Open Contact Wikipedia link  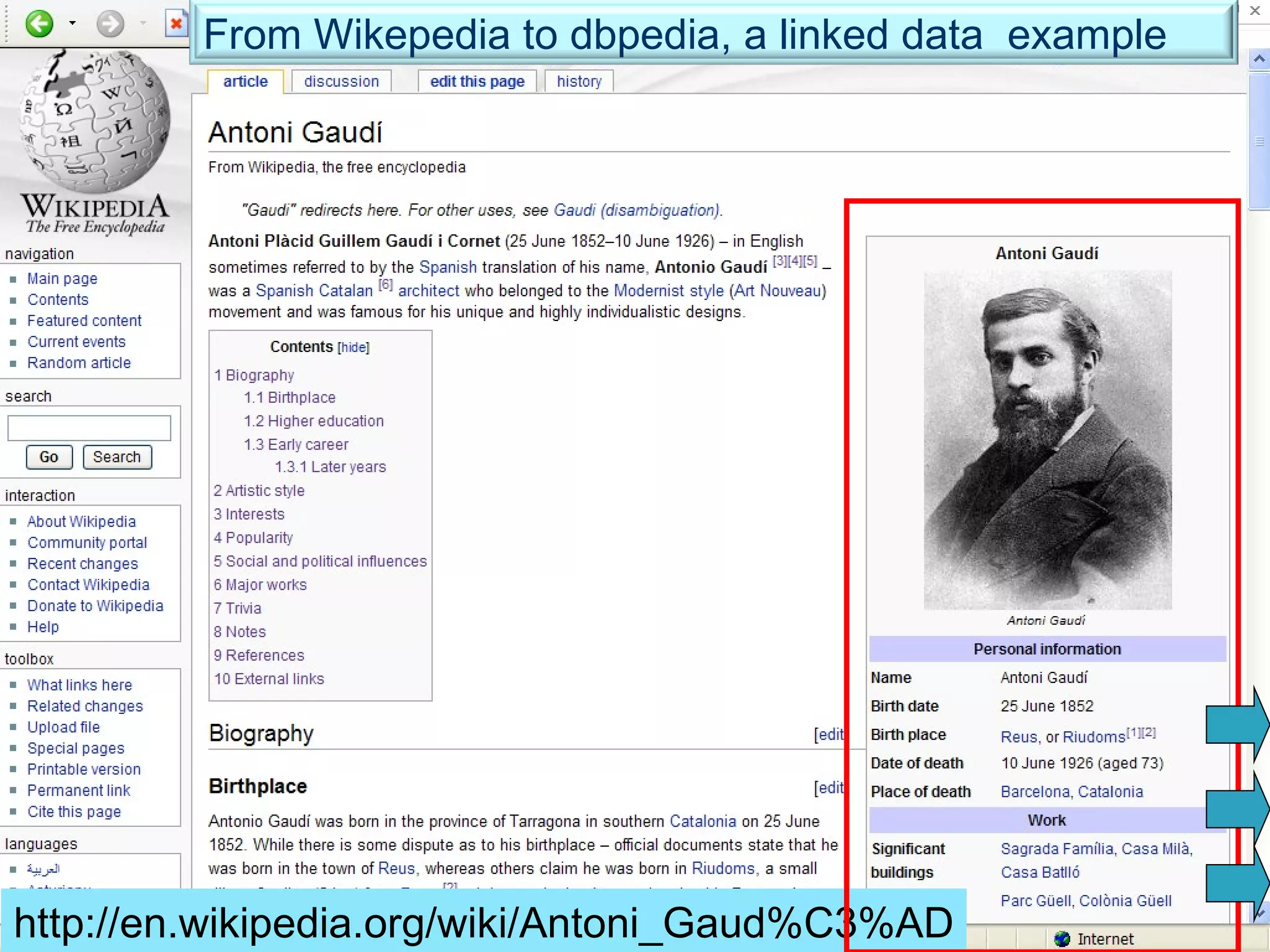(88, 584)
